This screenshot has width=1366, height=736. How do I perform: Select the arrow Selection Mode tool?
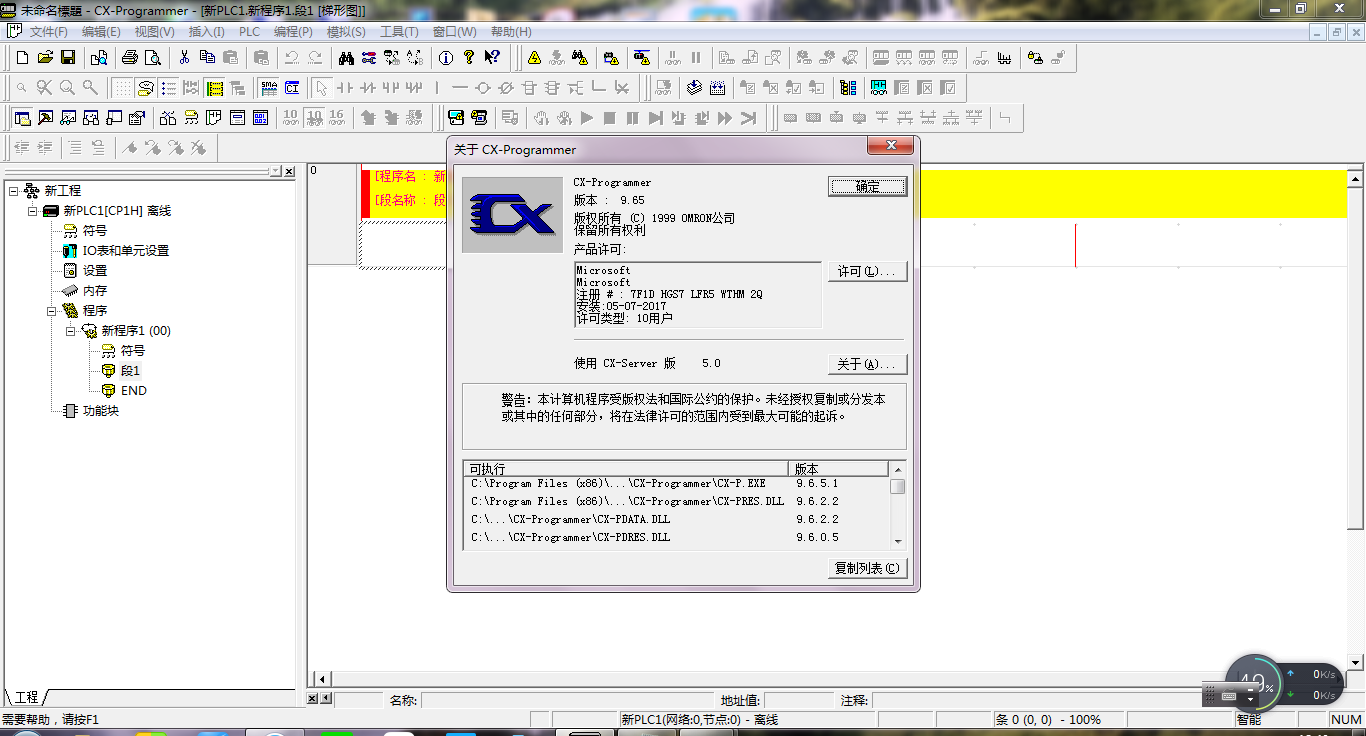(x=320, y=88)
